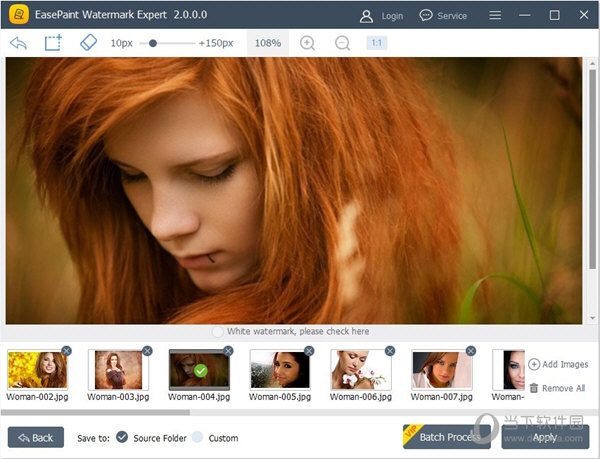Open the Service chat option
This screenshot has width=600, height=459.
(x=443, y=16)
